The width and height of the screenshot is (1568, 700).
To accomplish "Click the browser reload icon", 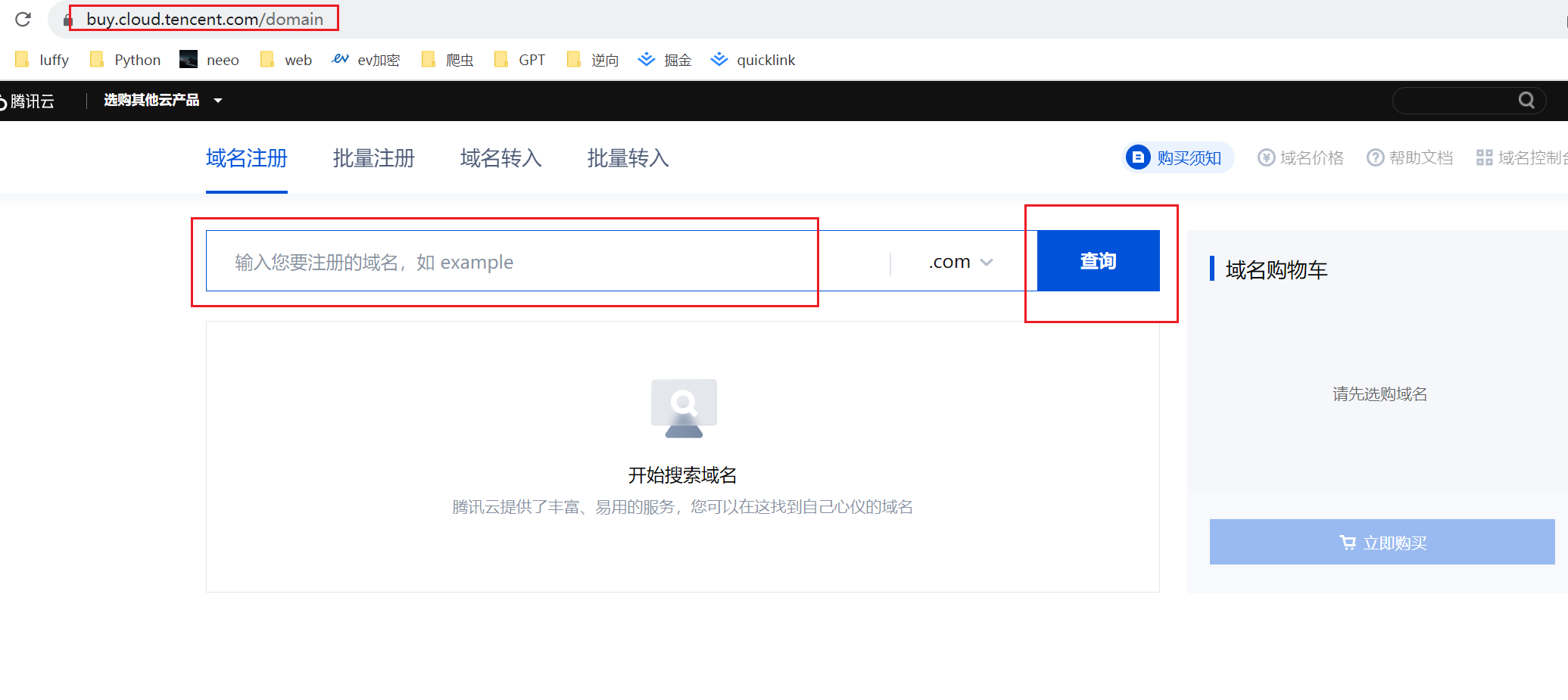I will click(x=23, y=19).
